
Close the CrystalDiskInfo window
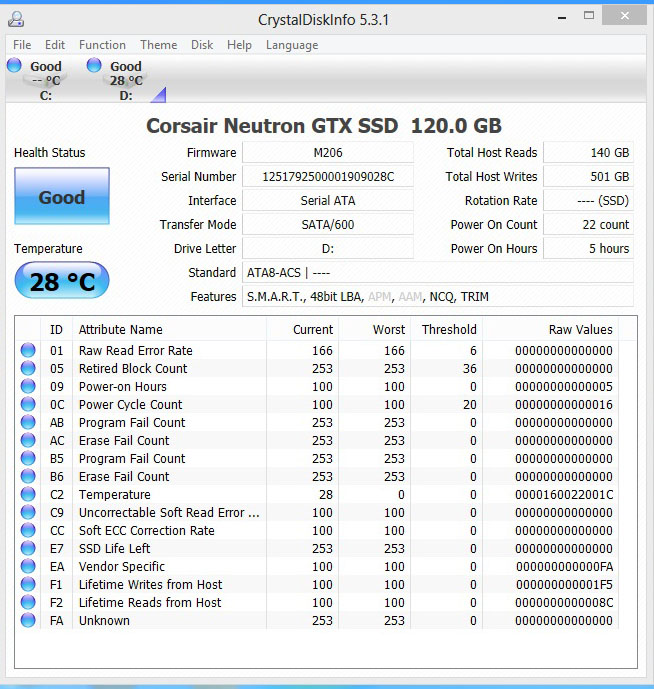coord(625,16)
